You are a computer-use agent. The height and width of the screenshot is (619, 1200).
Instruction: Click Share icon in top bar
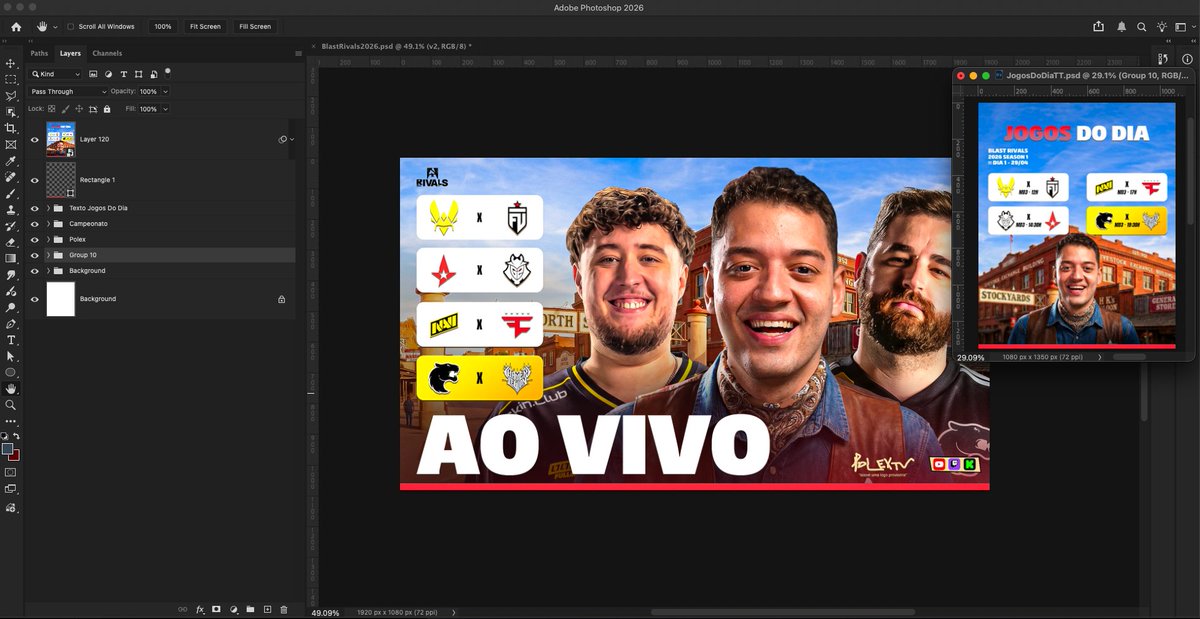coord(1099,26)
